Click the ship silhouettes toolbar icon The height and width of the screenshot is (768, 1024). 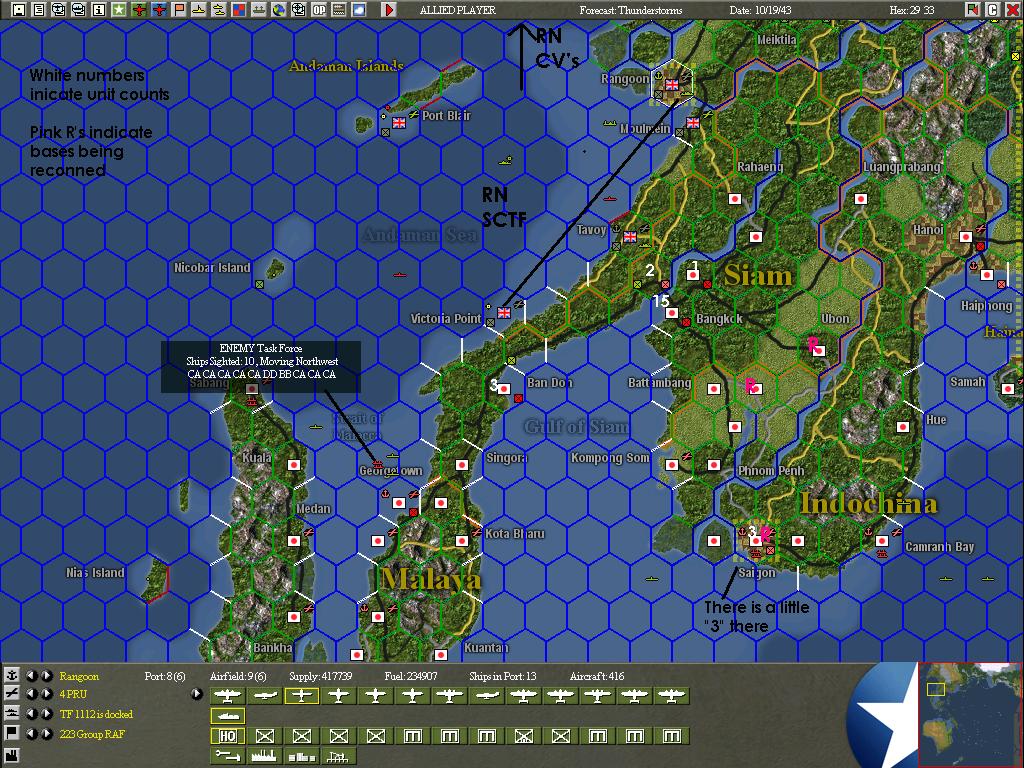click(x=259, y=10)
